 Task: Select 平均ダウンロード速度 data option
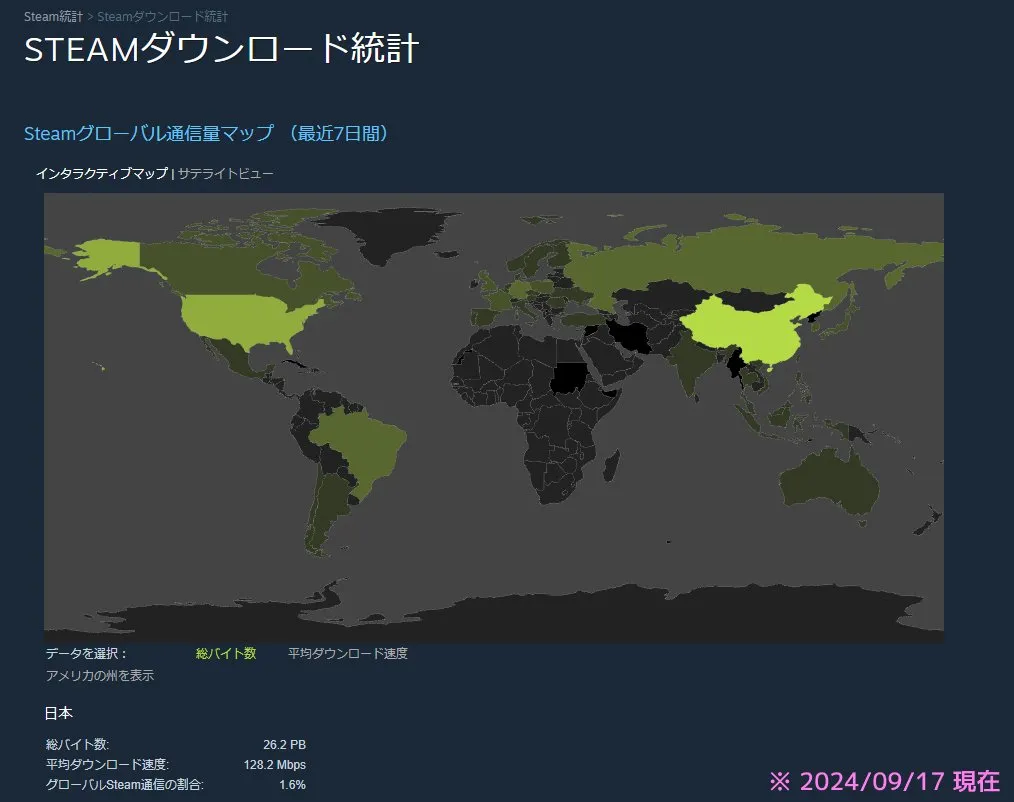tap(348, 653)
